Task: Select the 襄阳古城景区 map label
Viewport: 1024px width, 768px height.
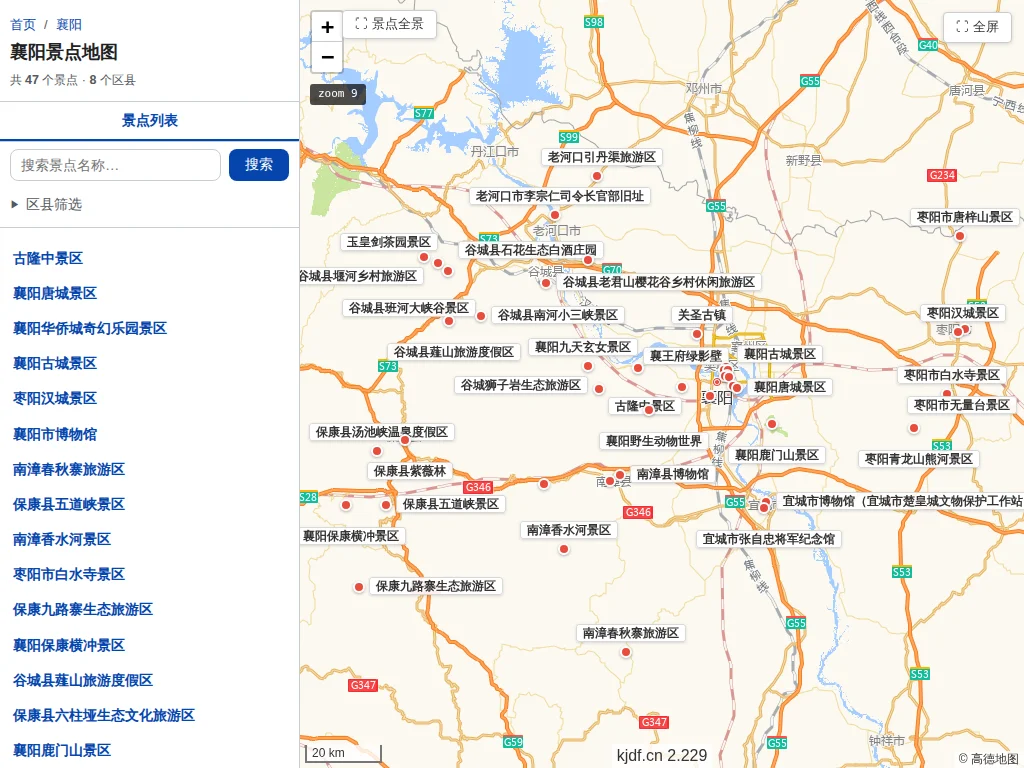Action: [x=780, y=354]
